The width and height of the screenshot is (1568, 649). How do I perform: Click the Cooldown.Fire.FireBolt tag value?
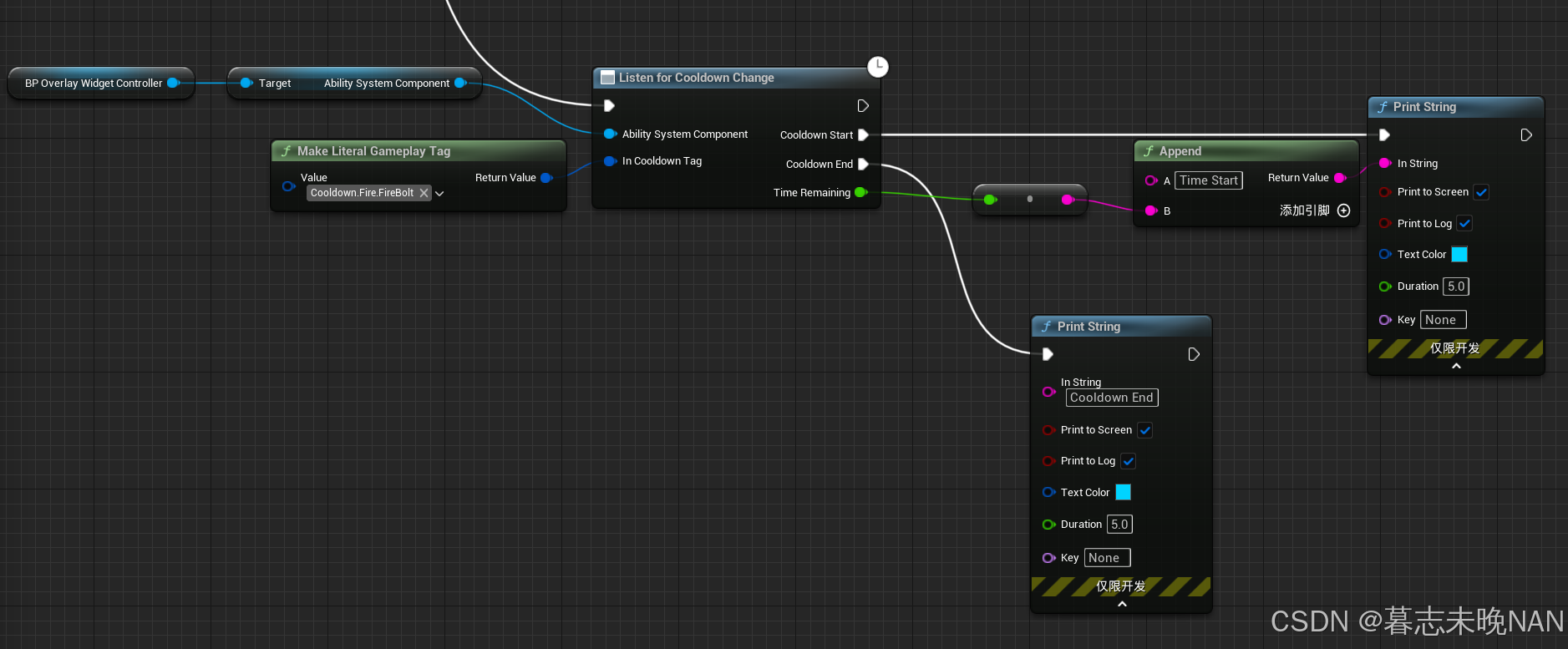pyautogui.click(x=362, y=193)
